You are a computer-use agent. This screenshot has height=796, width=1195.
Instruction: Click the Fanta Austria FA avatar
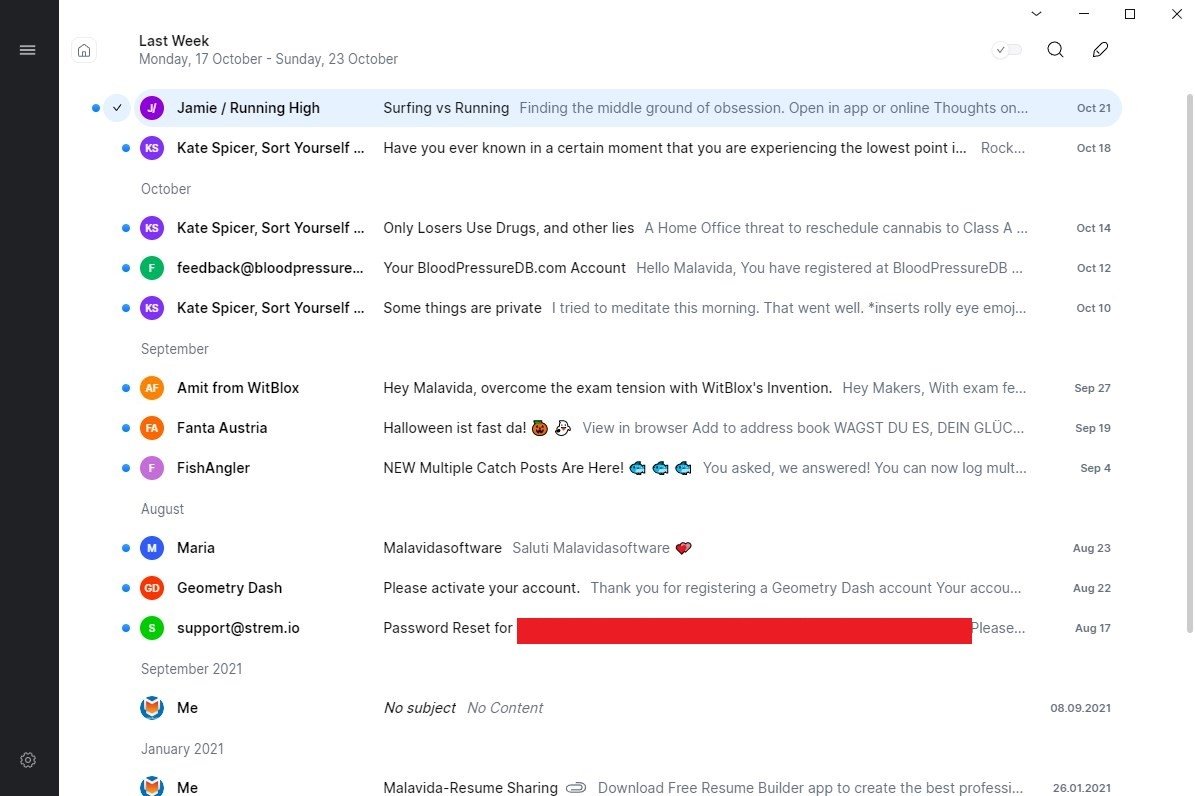point(152,428)
